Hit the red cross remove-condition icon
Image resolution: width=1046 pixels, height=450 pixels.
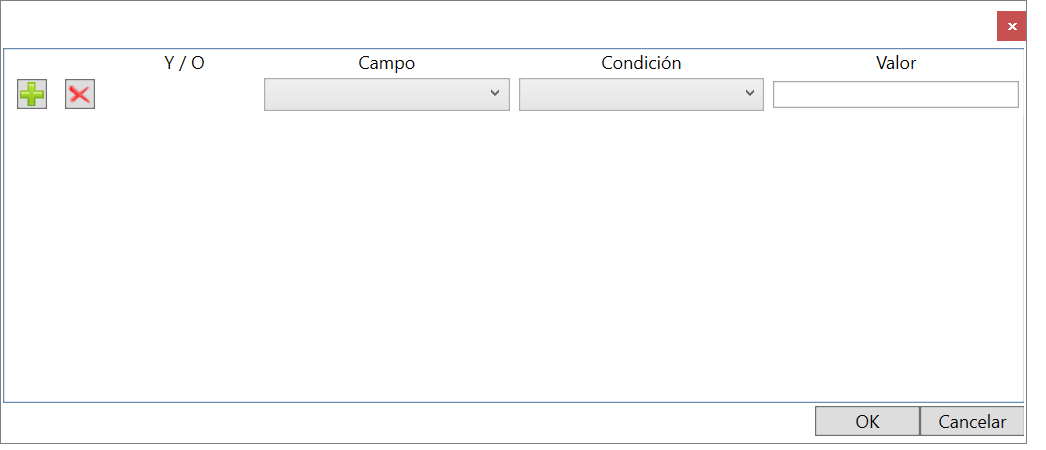tap(80, 94)
